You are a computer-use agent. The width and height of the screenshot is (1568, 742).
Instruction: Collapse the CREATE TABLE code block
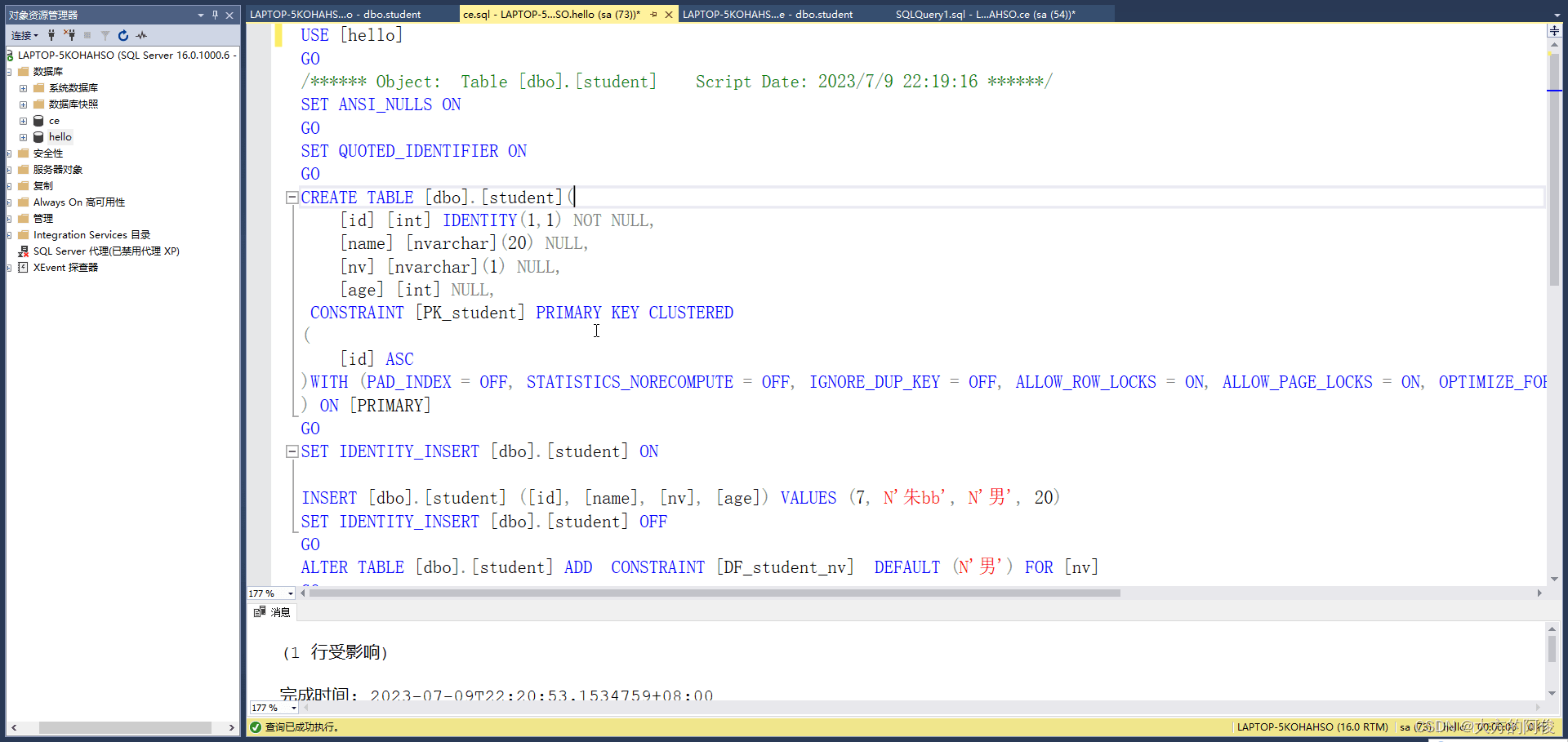point(292,198)
